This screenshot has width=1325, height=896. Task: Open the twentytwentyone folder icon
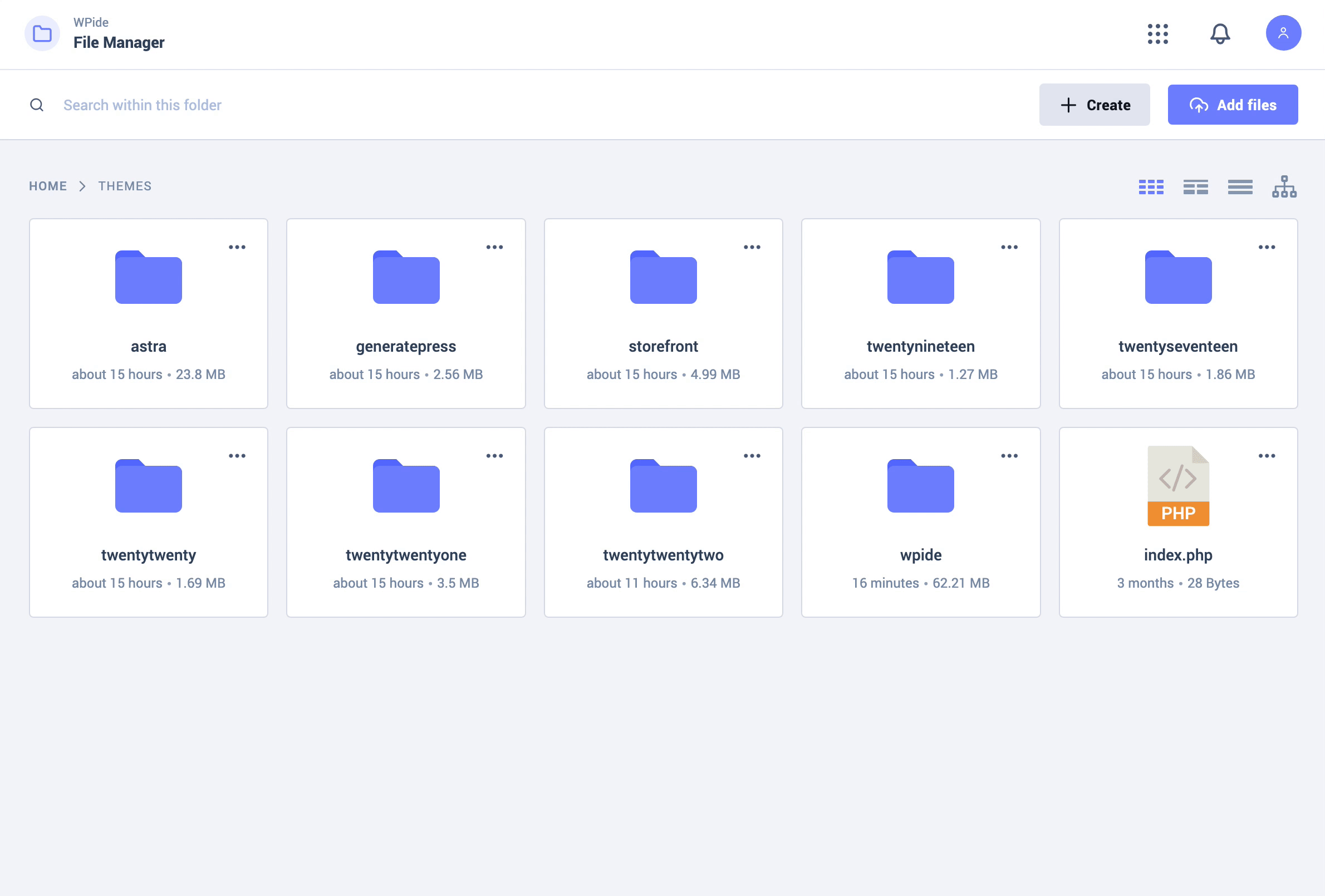[406, 486]
